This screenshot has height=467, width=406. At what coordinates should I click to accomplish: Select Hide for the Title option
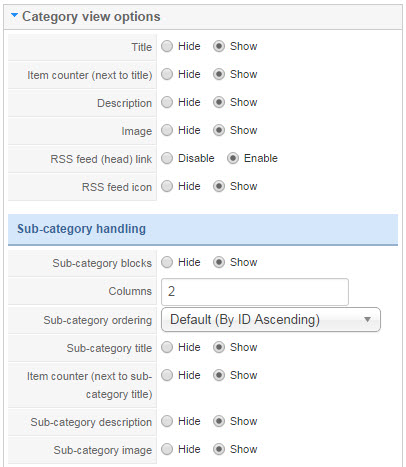point(167,46)
